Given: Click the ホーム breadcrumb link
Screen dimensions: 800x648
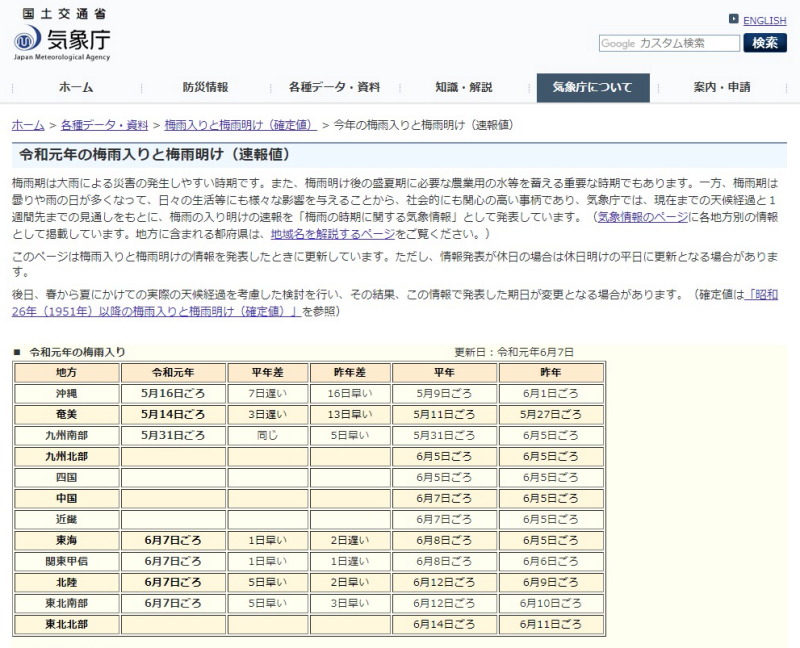Looking at the screenshot, I should [x=28, y=125].
